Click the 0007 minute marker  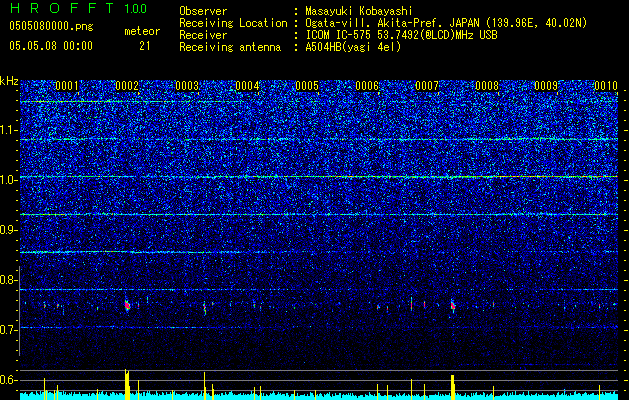tap(427, 86)
